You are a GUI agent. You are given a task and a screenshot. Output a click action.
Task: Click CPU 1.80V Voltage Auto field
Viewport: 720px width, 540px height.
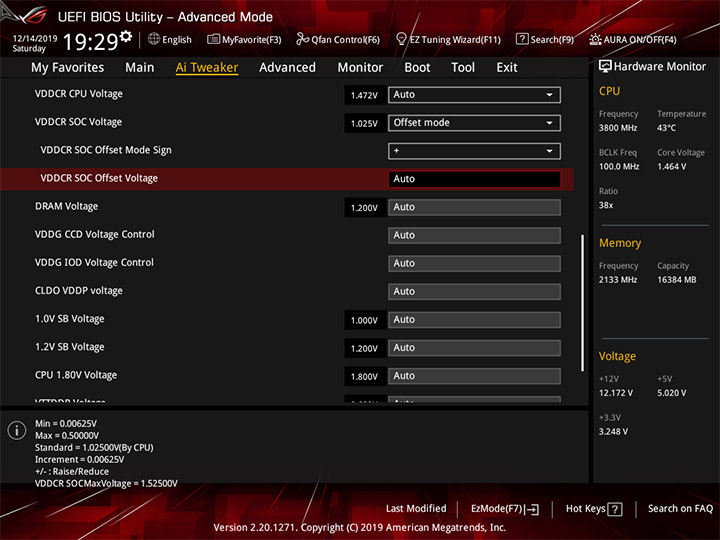coord(474,376)
